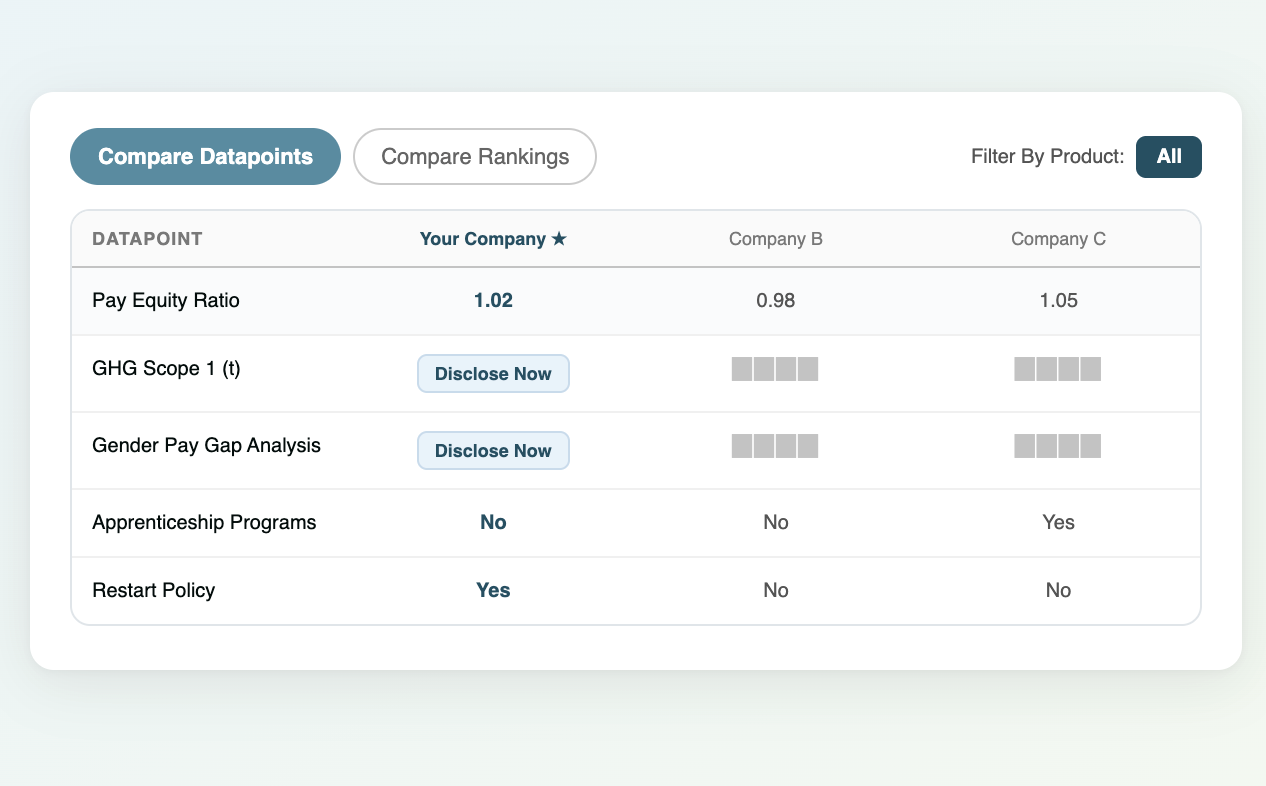The width and height of the screenshot is (1266, 786).
Task: Click Company C's Yes for Apprenticeship Programs
Action: (1058, 522)
